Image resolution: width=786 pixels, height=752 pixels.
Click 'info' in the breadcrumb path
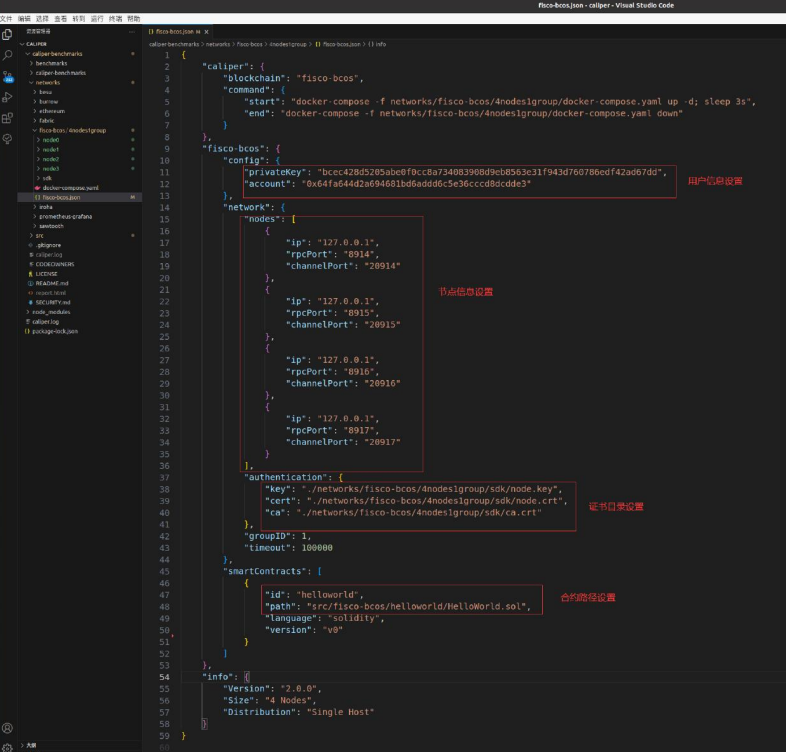tap(380, 44)
